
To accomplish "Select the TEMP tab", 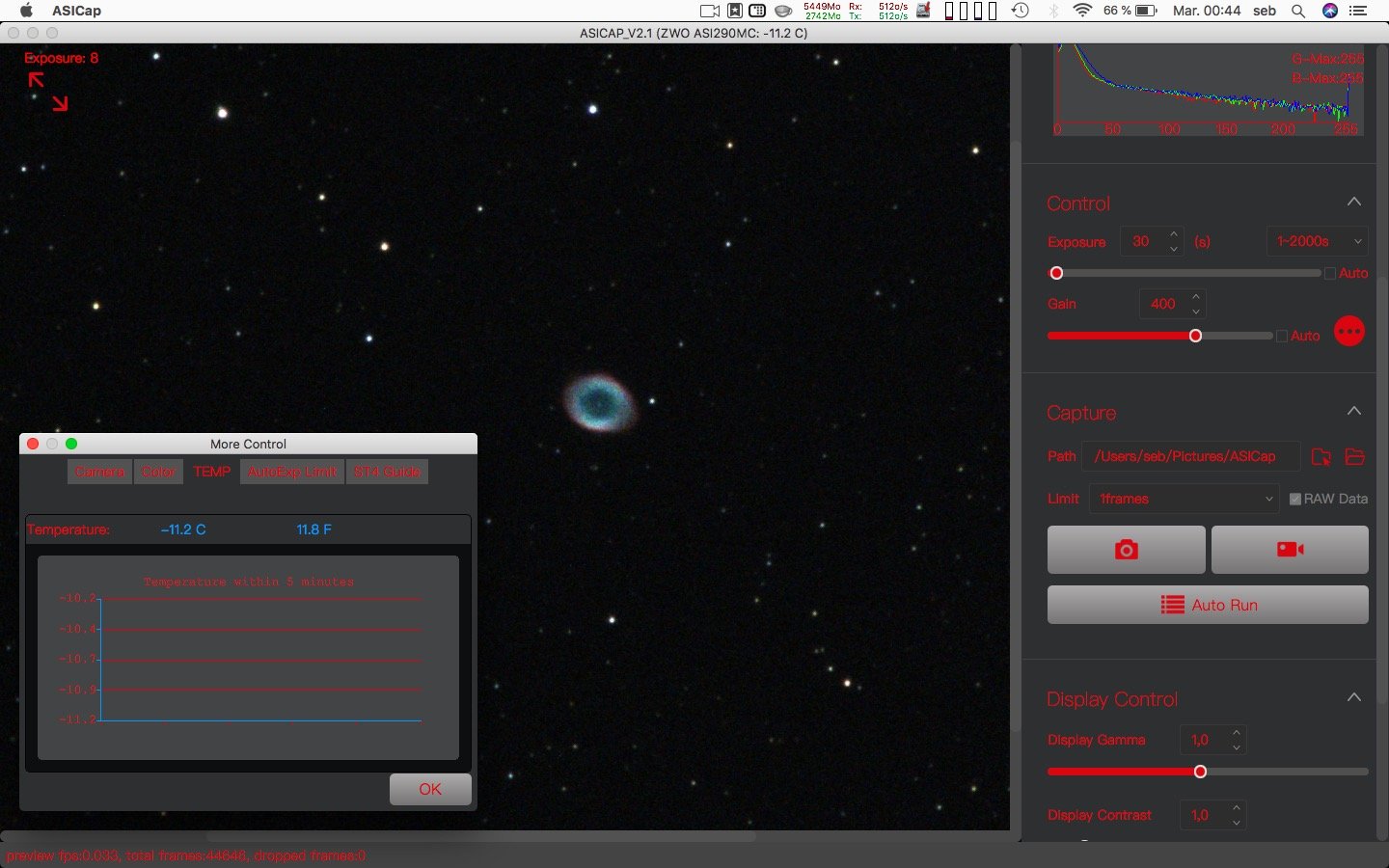I will (211, 472).
